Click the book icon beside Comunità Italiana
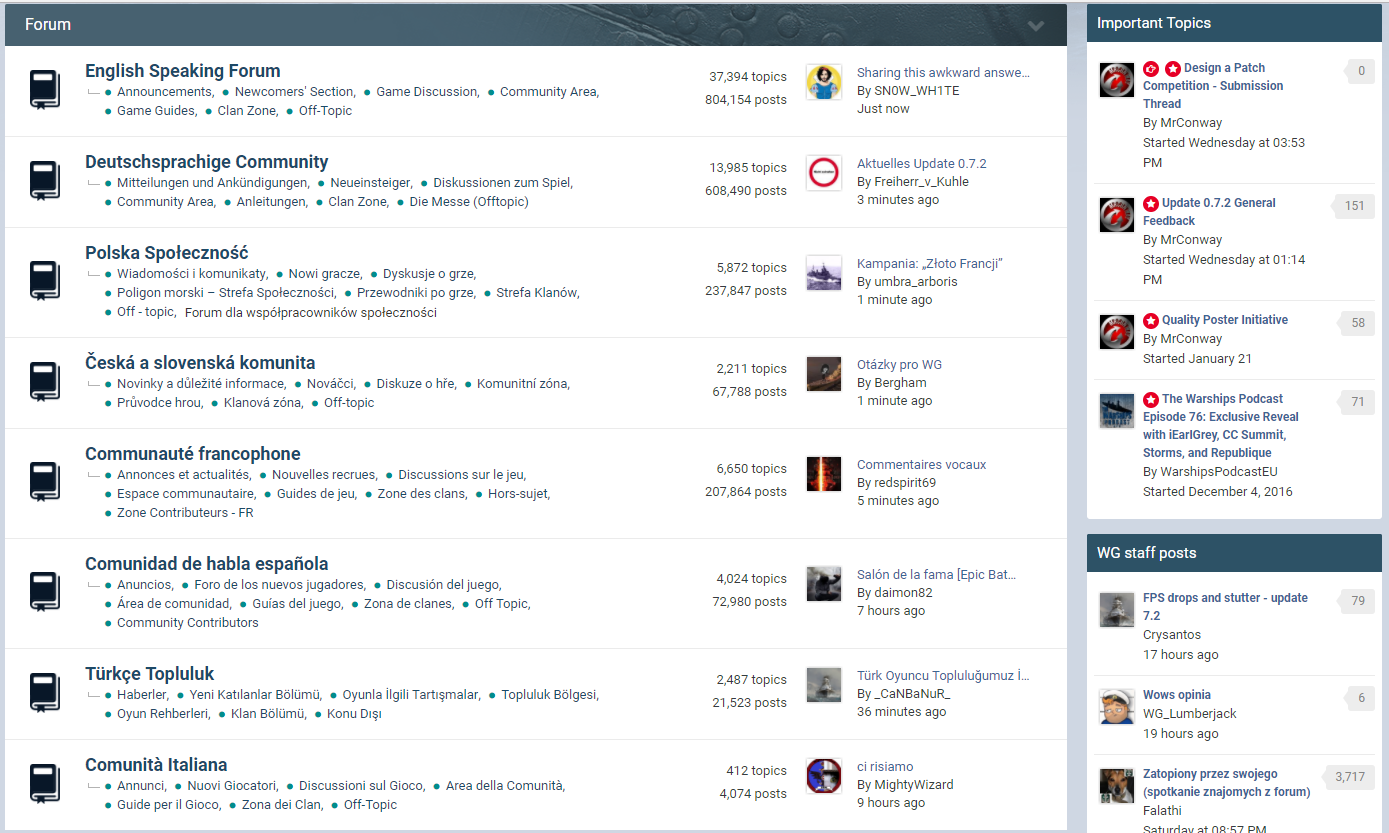 pos(45,784)
